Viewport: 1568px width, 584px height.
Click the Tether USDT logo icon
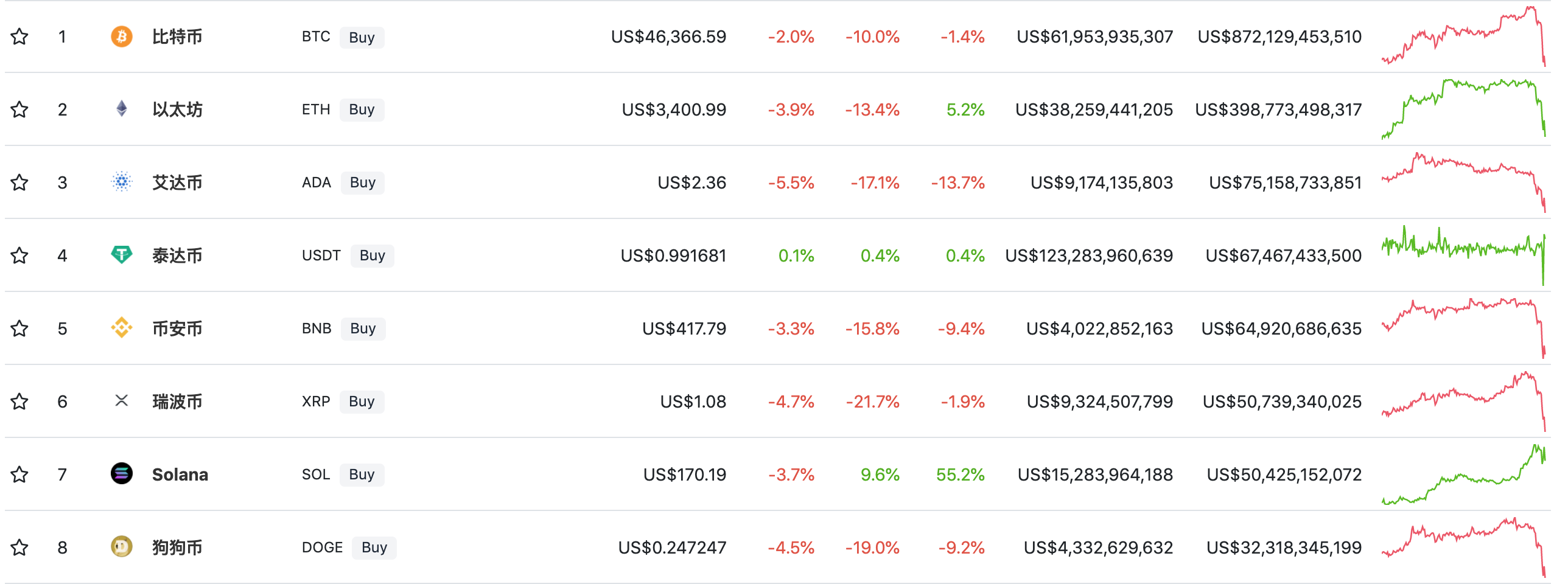coord(122,254)
